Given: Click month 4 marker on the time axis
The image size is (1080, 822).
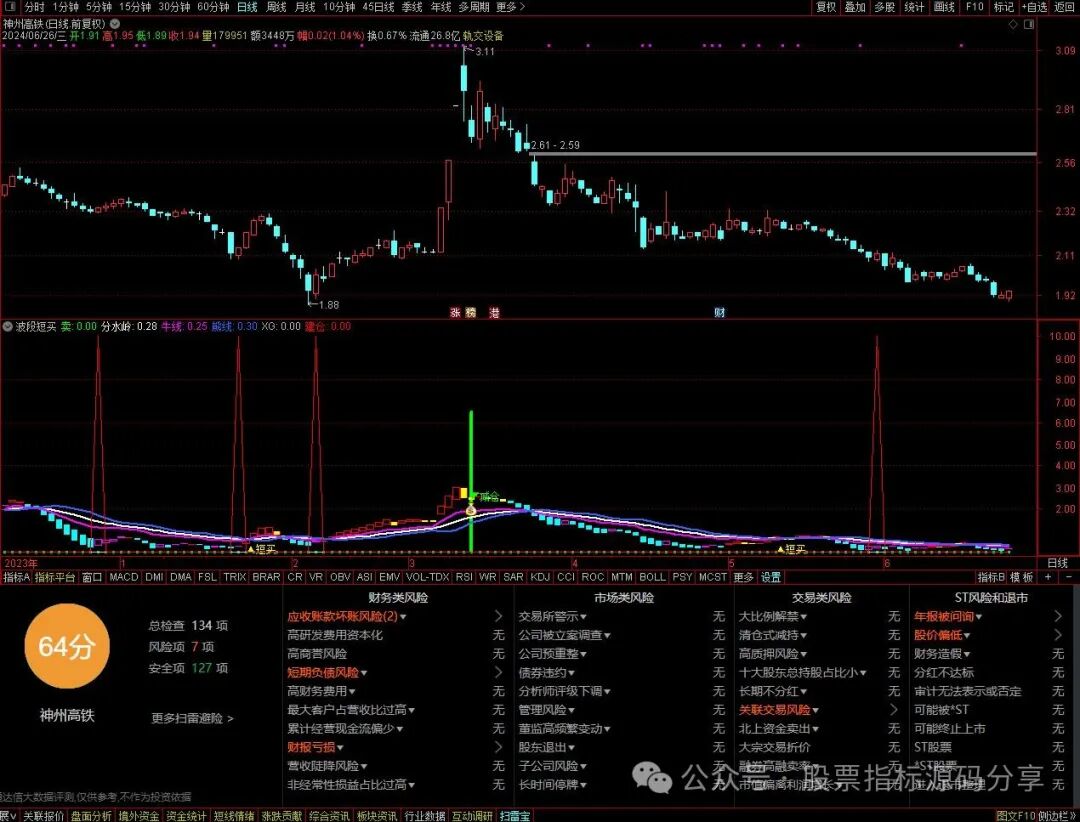Looking at the screenshot, I should pos(574,564).
